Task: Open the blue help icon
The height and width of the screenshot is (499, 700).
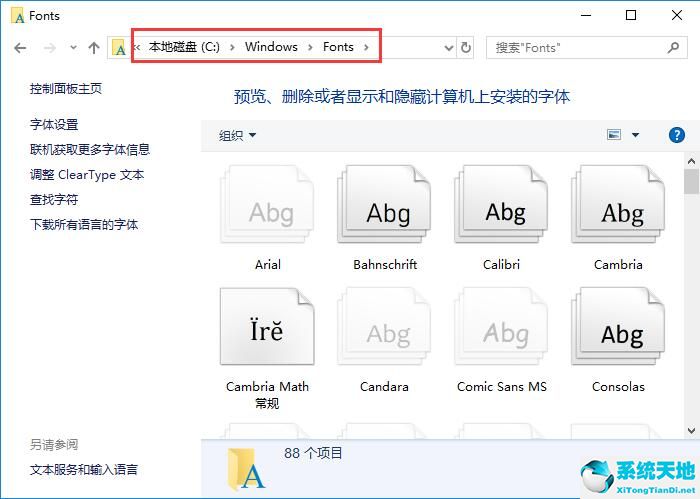Action: point(677,135)
